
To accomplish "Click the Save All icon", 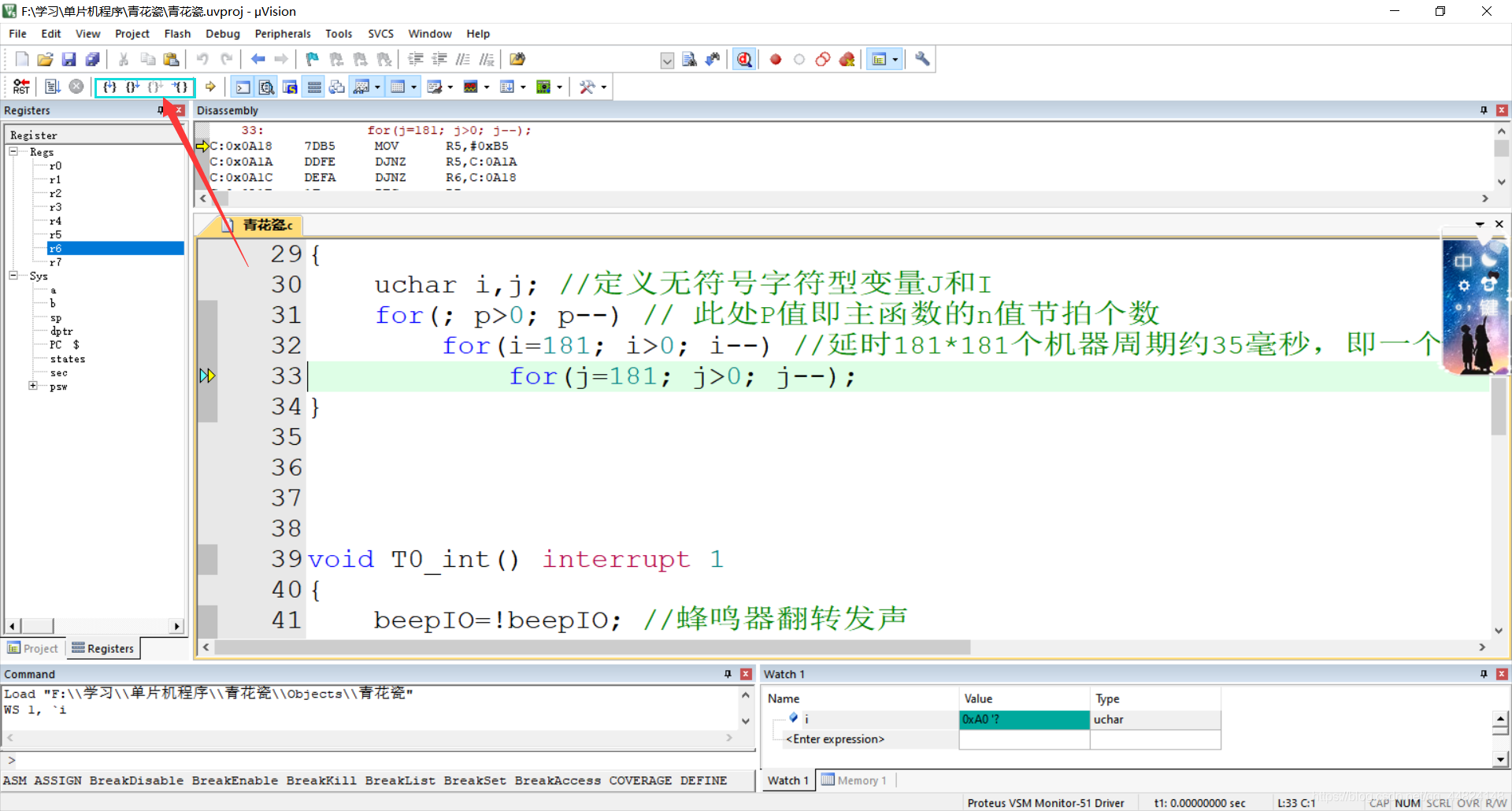I will click(x=92, y=59).
